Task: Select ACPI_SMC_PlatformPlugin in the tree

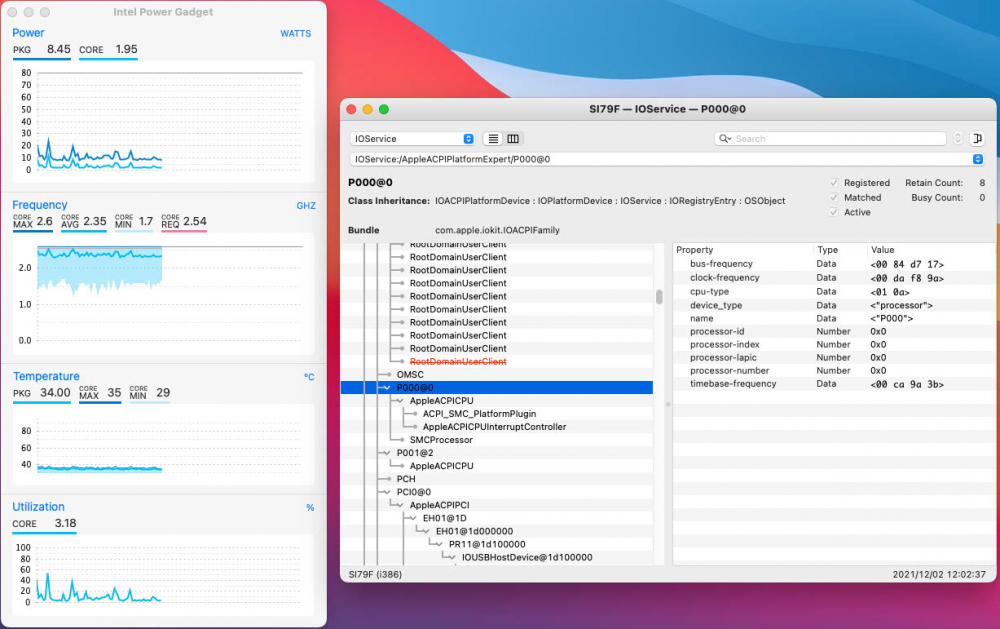Action: point(479,414)
